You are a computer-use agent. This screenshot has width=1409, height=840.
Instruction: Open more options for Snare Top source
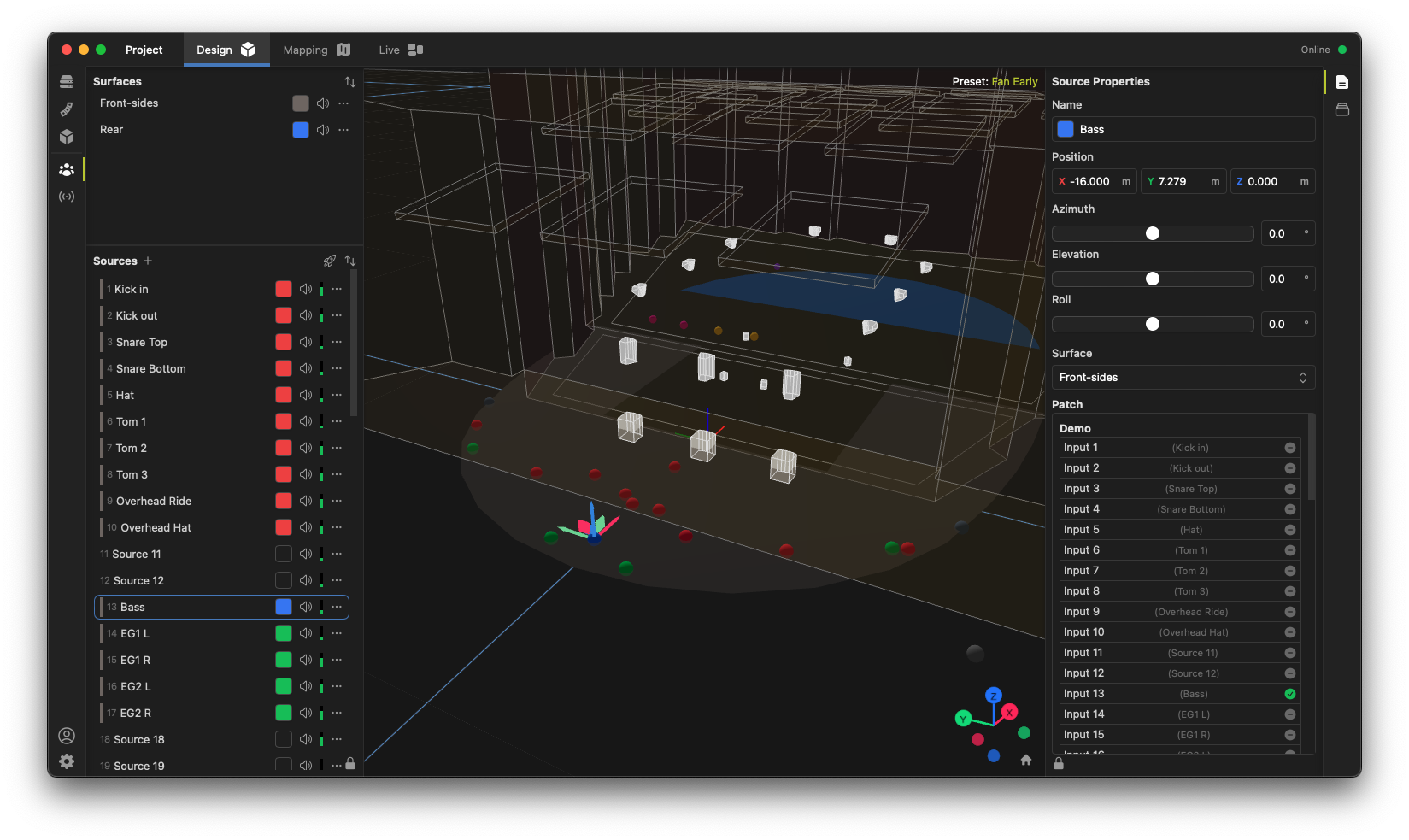click(x=337, y=343)
